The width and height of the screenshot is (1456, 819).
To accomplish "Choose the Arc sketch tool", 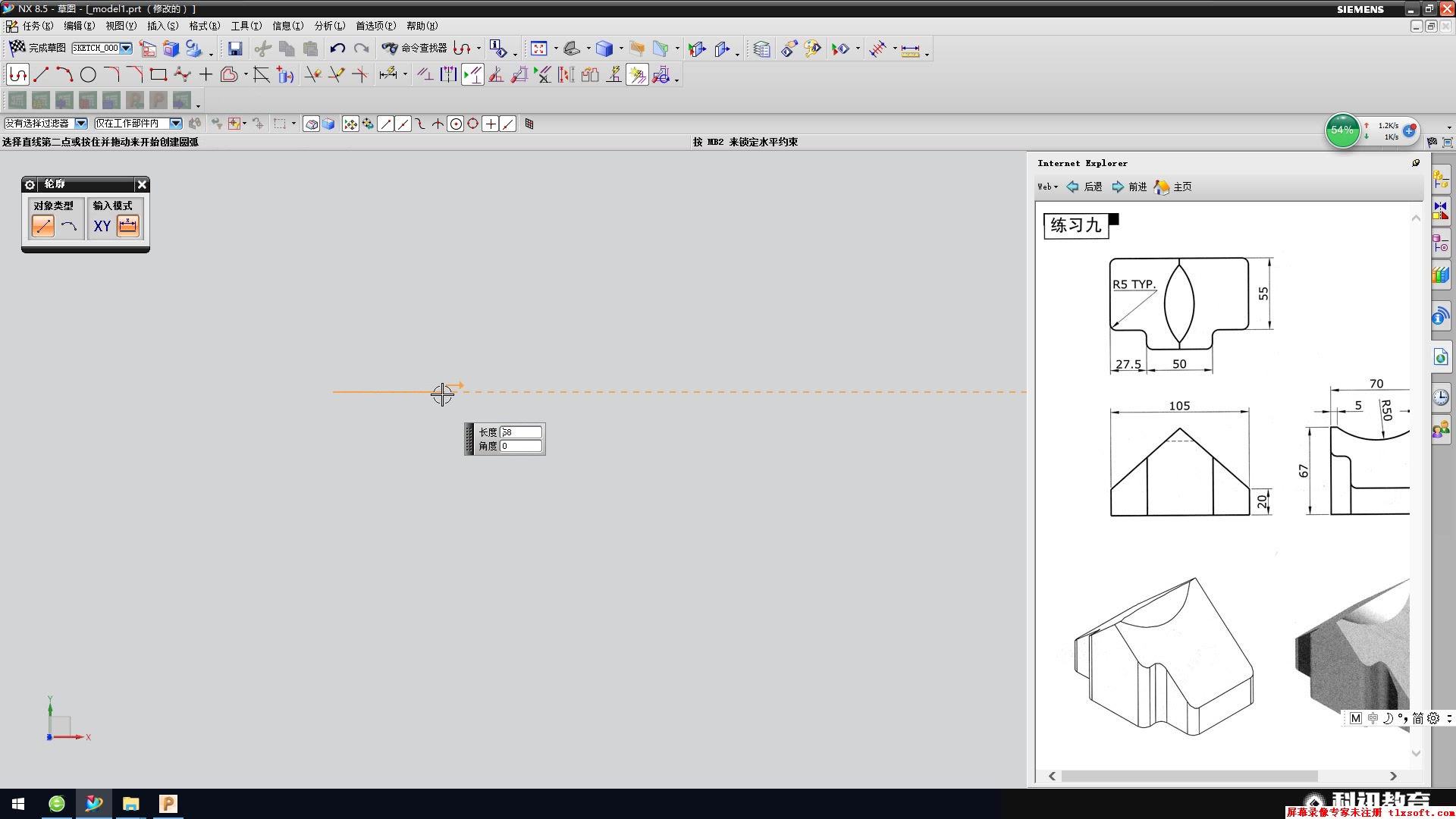I will coord(64,74).
